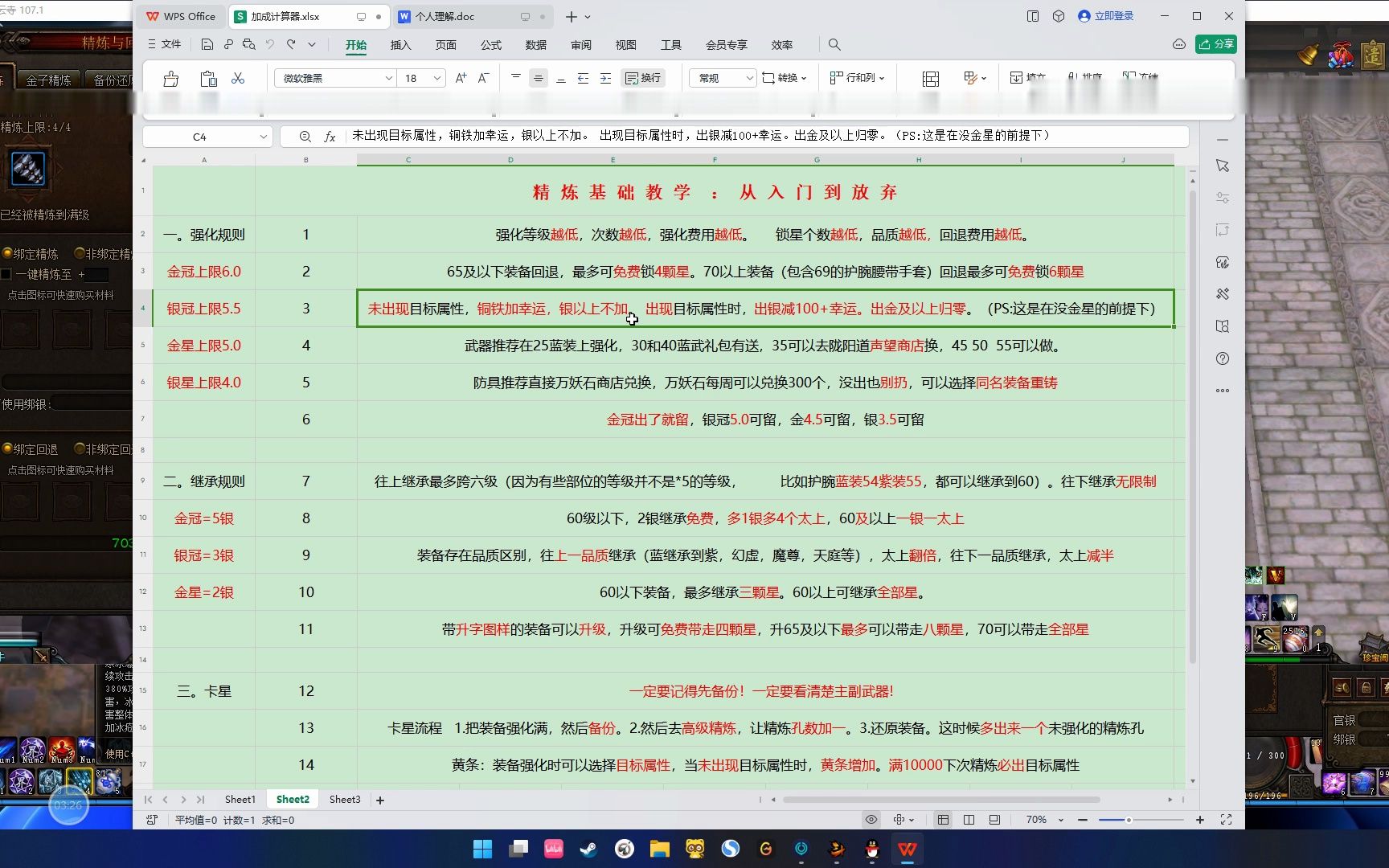Click the decrease indent icon
The image size is (1389, 868).
(584, 78)
